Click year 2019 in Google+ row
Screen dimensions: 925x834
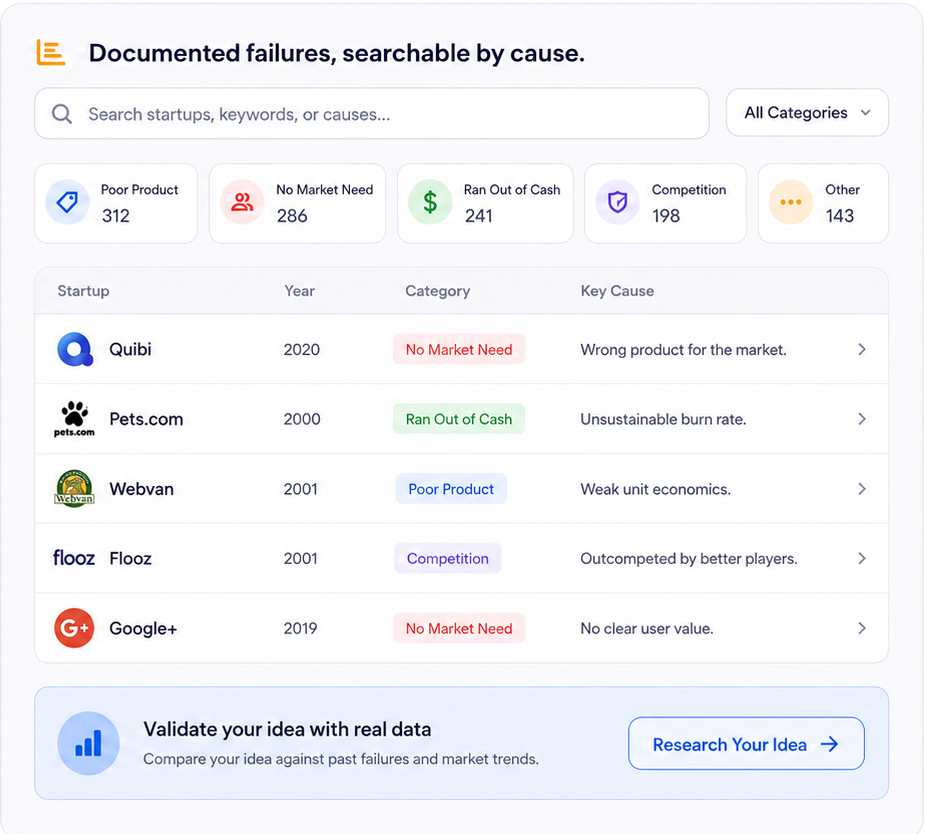tap(300, 628)
